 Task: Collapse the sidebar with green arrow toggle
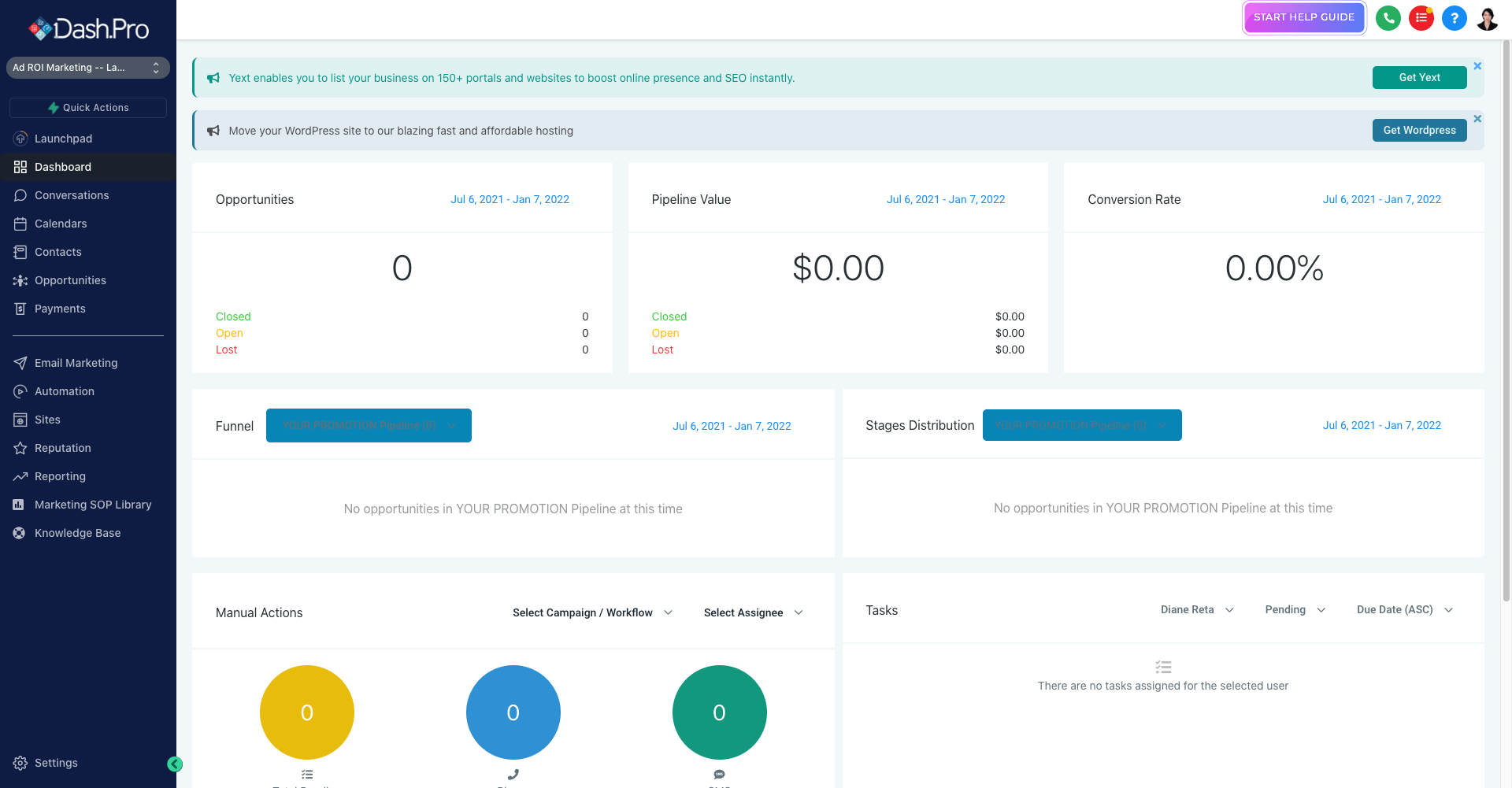pyautogui.click(x=175, y=764)
